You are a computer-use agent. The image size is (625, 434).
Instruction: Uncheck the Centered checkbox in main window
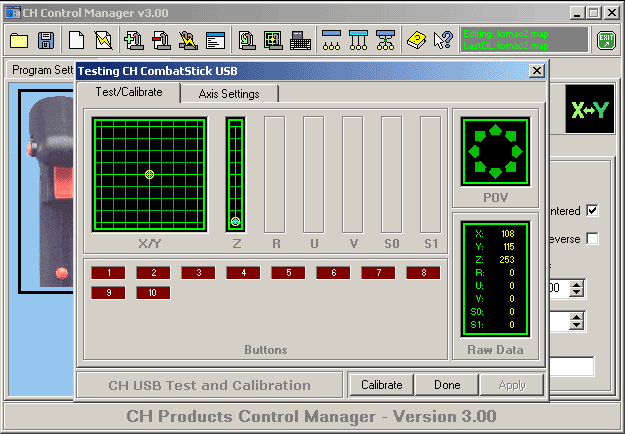(592, 210)
